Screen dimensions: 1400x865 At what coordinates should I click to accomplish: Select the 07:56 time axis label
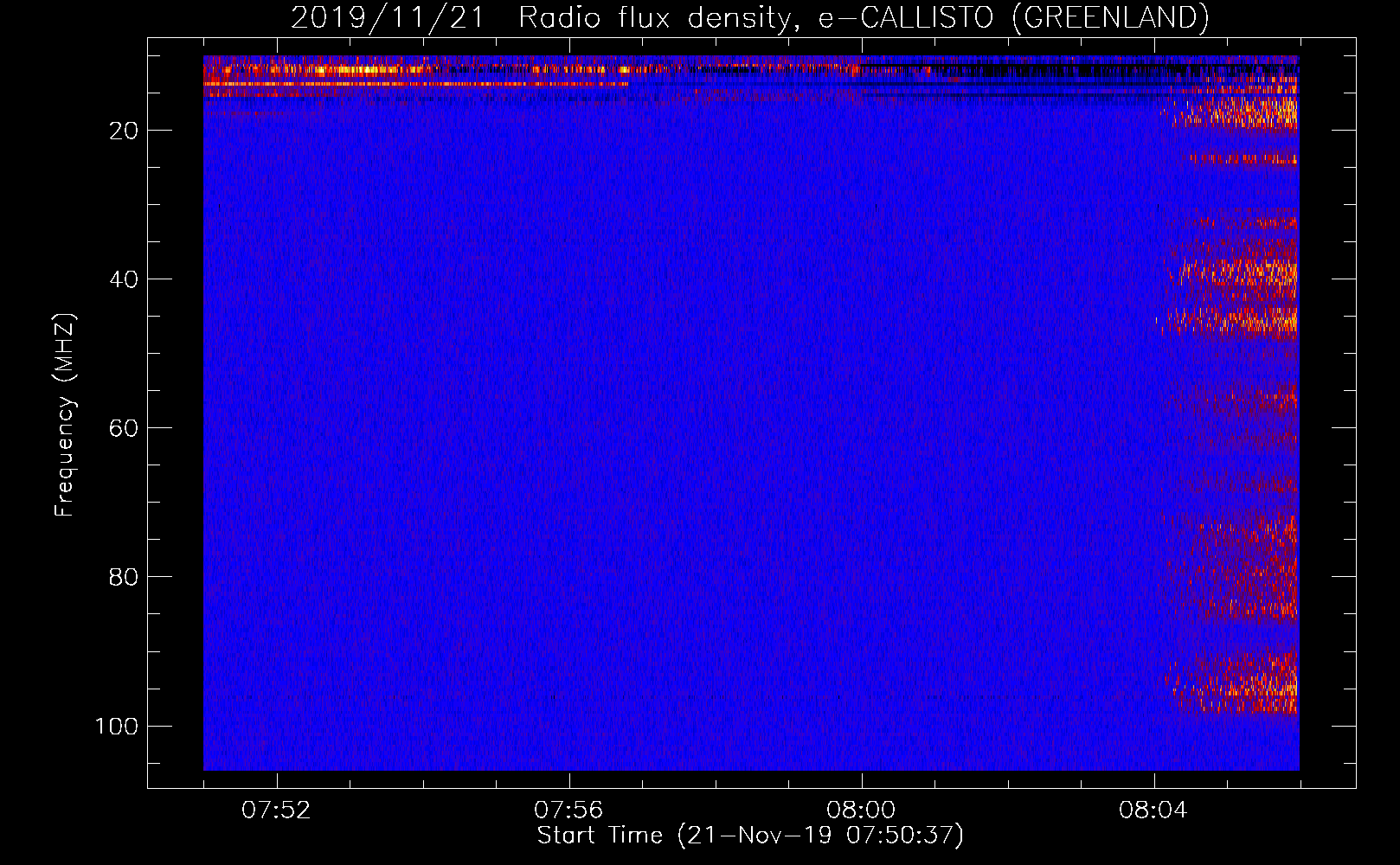tap(568, 811)
